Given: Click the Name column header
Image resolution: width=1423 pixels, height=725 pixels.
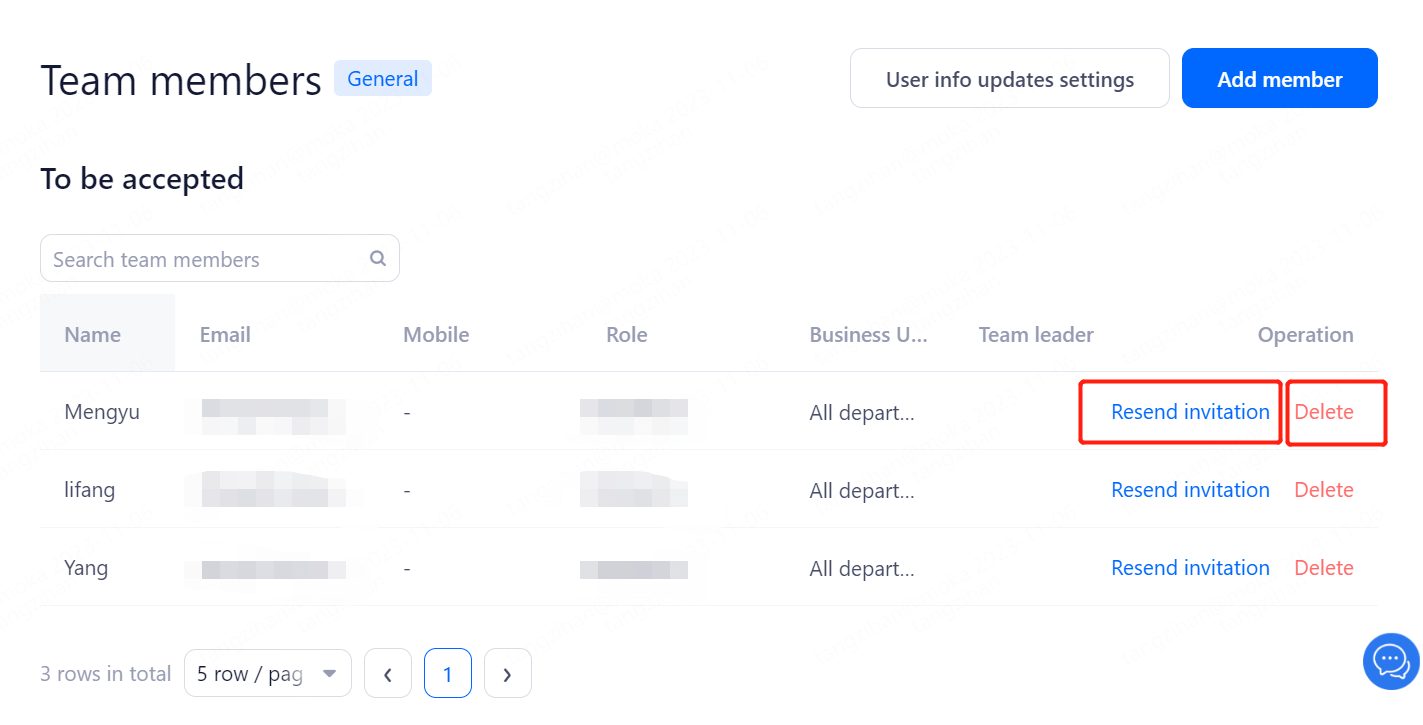Looking at the screenshot, I should [92, 335].
